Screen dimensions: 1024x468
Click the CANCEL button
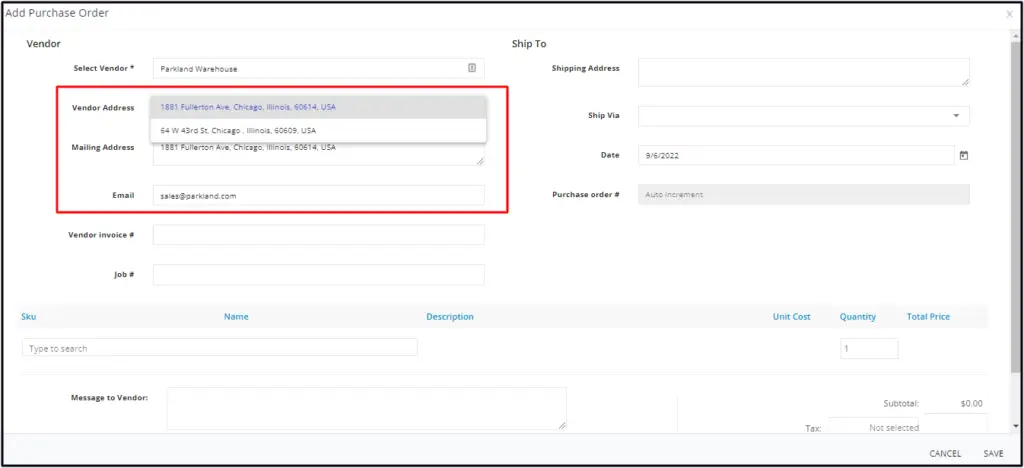point(945,454)
